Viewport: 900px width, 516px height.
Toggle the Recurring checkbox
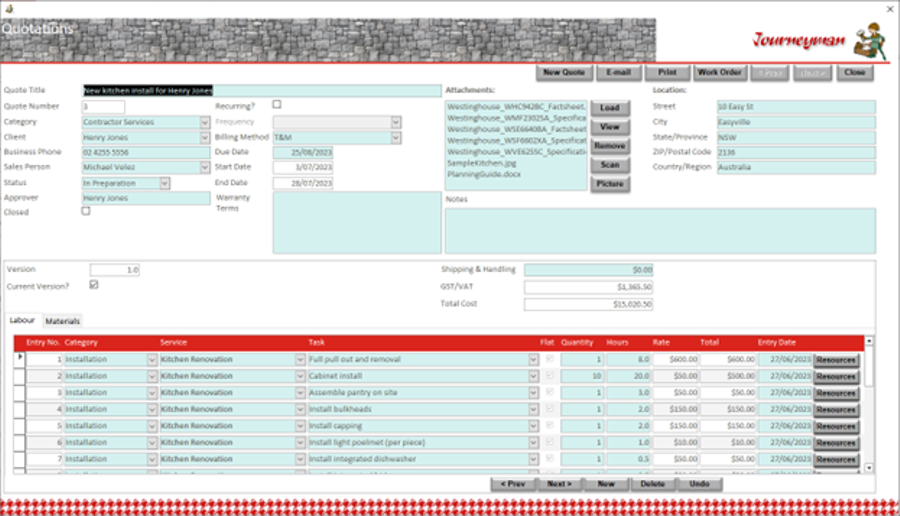coord(277,104)
